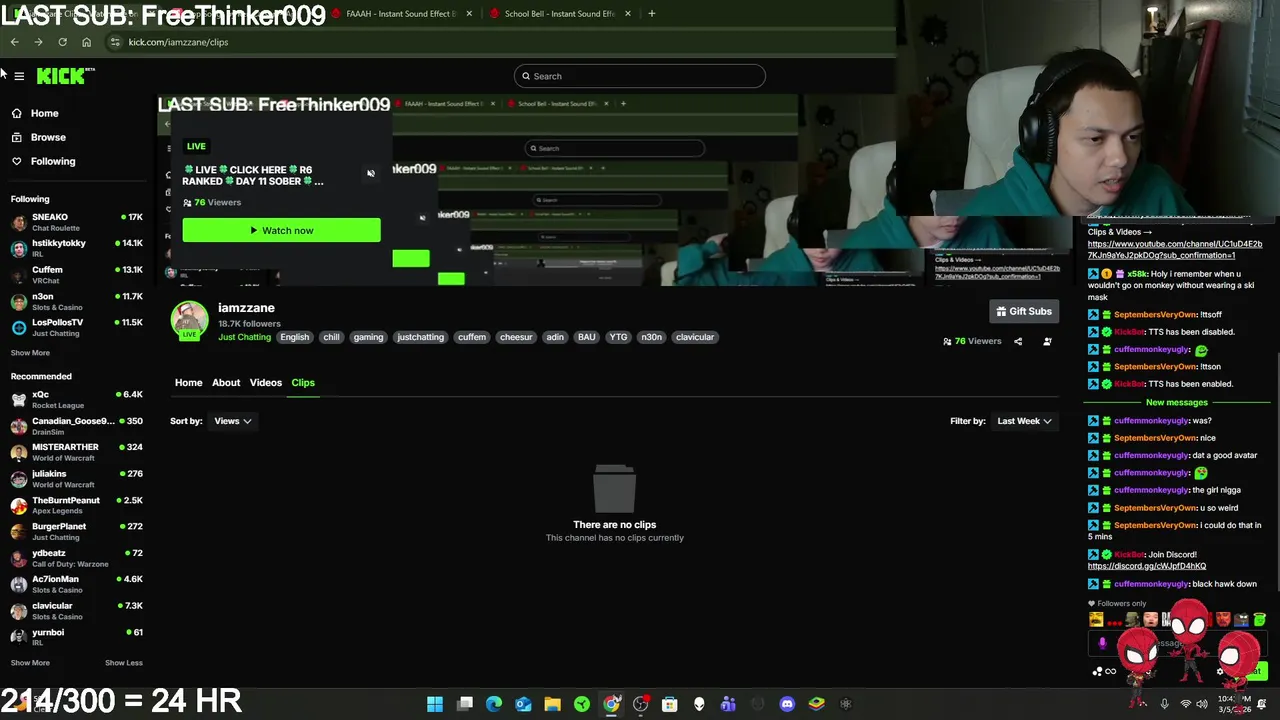Switch to the channel Home tab
Image resolution: width=1280 pixels, height=720 pixels.
[188, 383]
